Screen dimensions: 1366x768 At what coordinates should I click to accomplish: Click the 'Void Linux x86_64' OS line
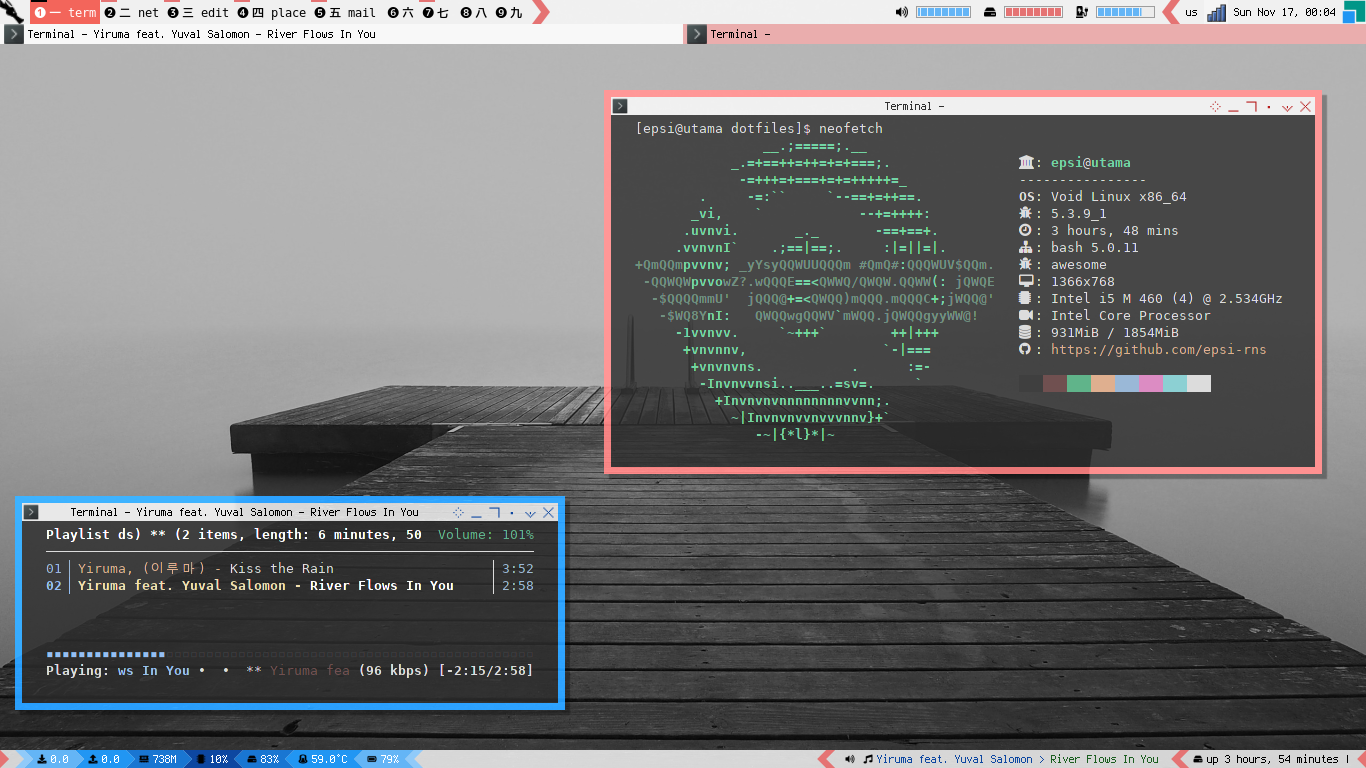click(x=1118, y=197)
